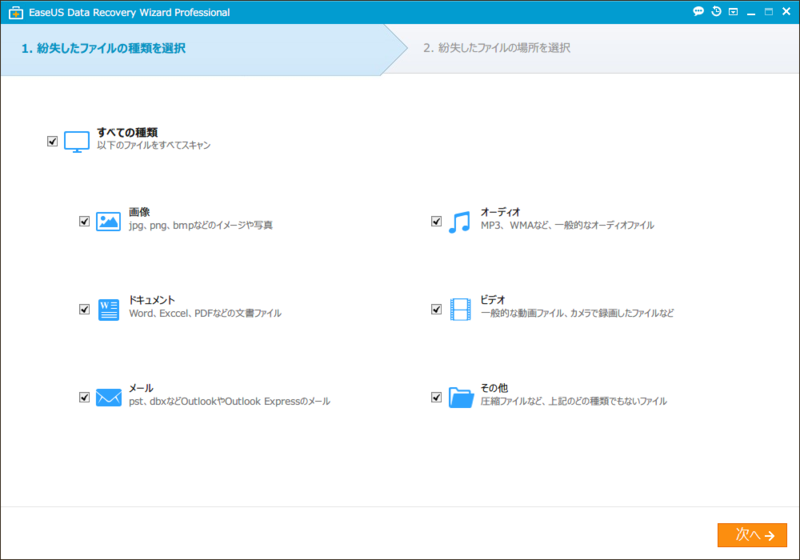Click the Word、Exccel、PDF description text
This screenshot has height=560, width=800.
[205, 313]
